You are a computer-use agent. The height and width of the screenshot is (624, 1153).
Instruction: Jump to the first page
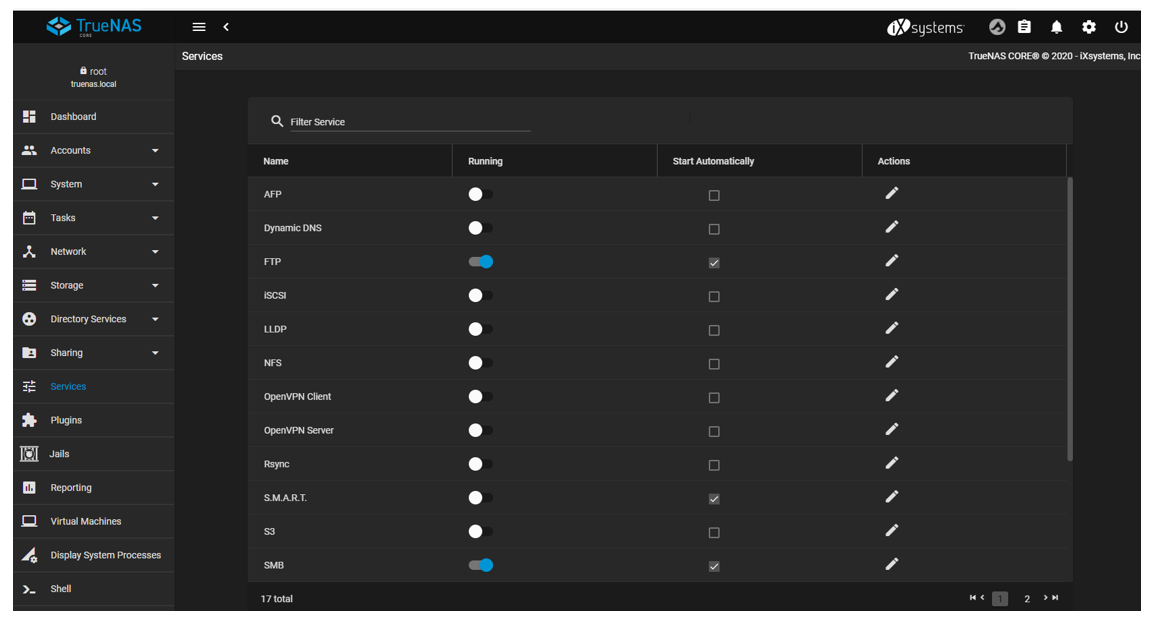point(972,598)
